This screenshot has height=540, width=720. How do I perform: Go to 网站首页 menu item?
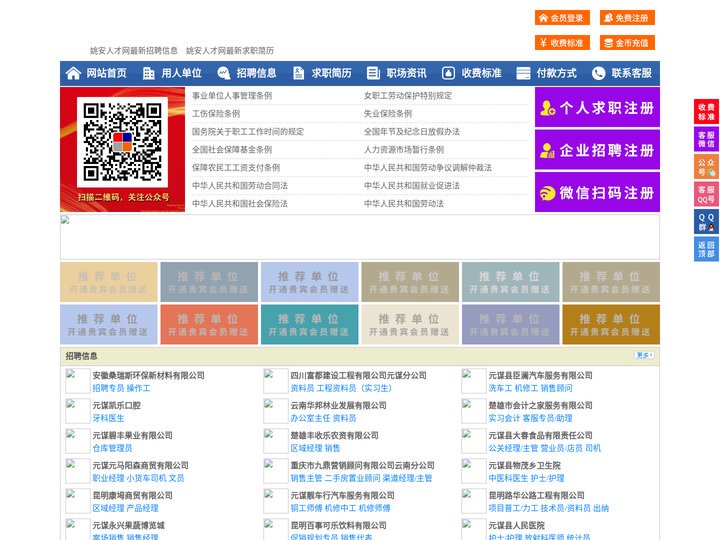point(106,73)
